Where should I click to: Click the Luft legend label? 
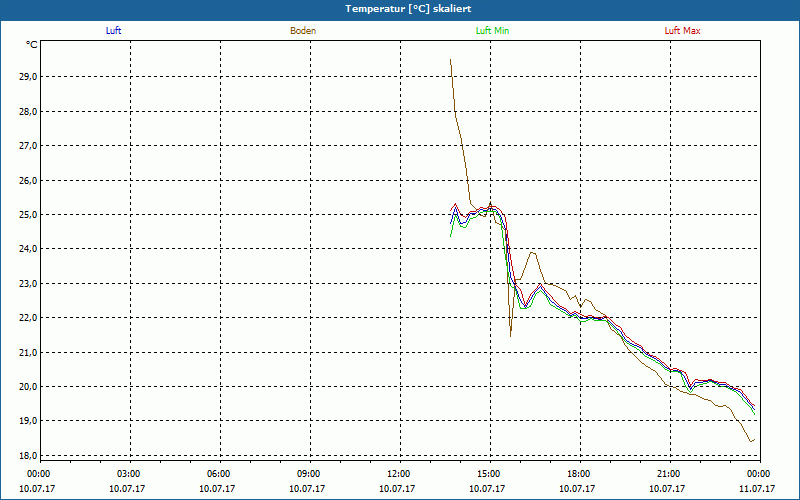113,31
